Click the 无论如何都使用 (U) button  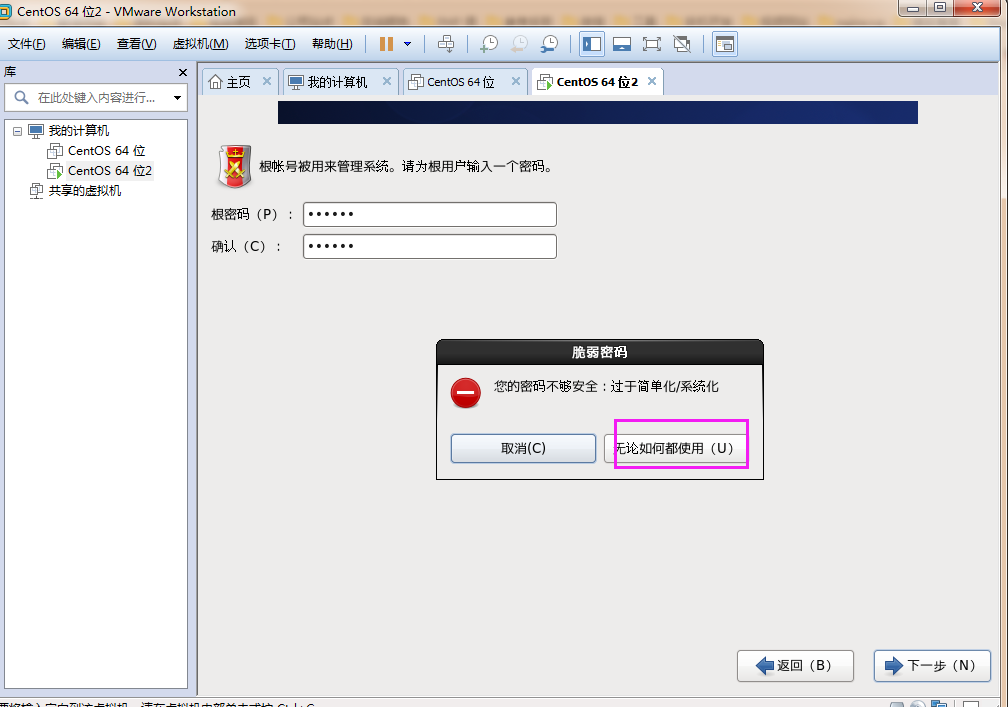pos(676,448)
